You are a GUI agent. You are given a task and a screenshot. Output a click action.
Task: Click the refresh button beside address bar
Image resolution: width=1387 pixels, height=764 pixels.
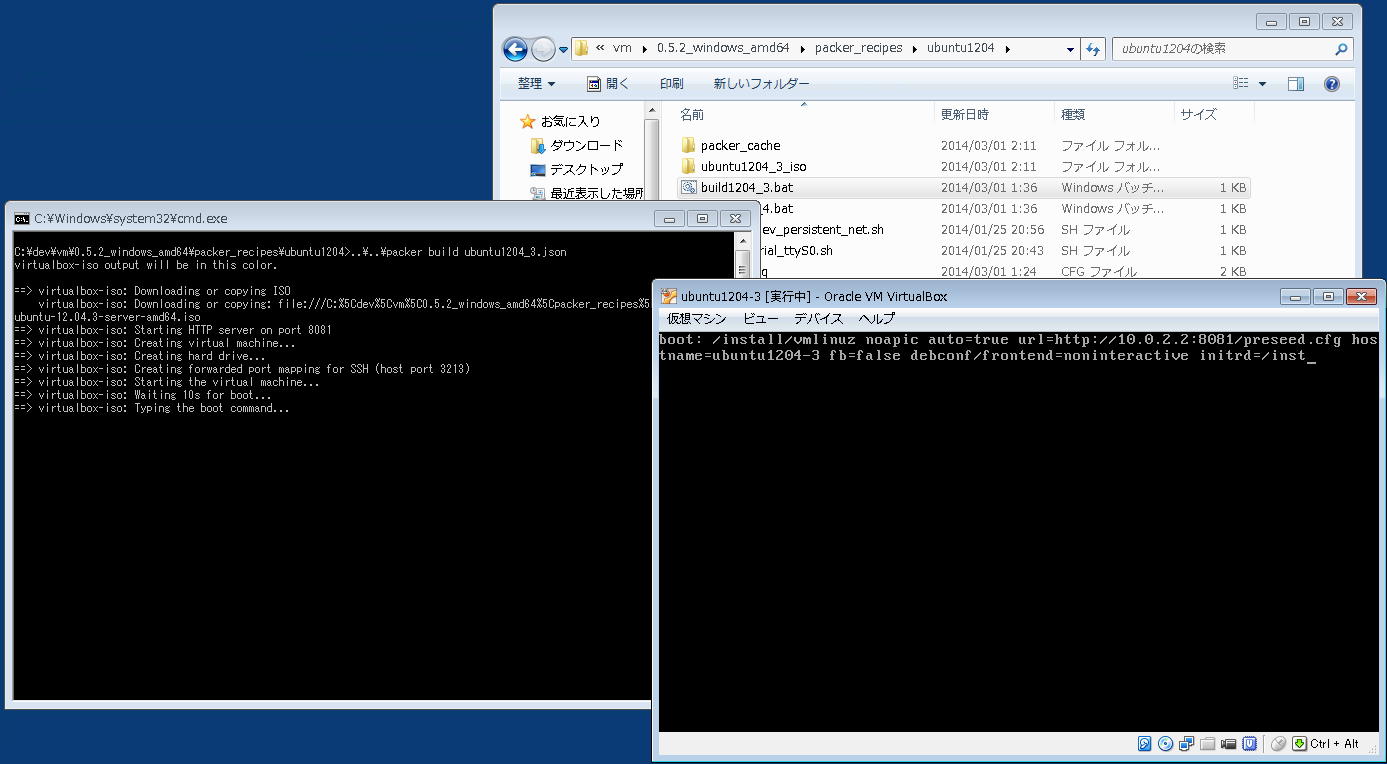(x=1094, y=49)
